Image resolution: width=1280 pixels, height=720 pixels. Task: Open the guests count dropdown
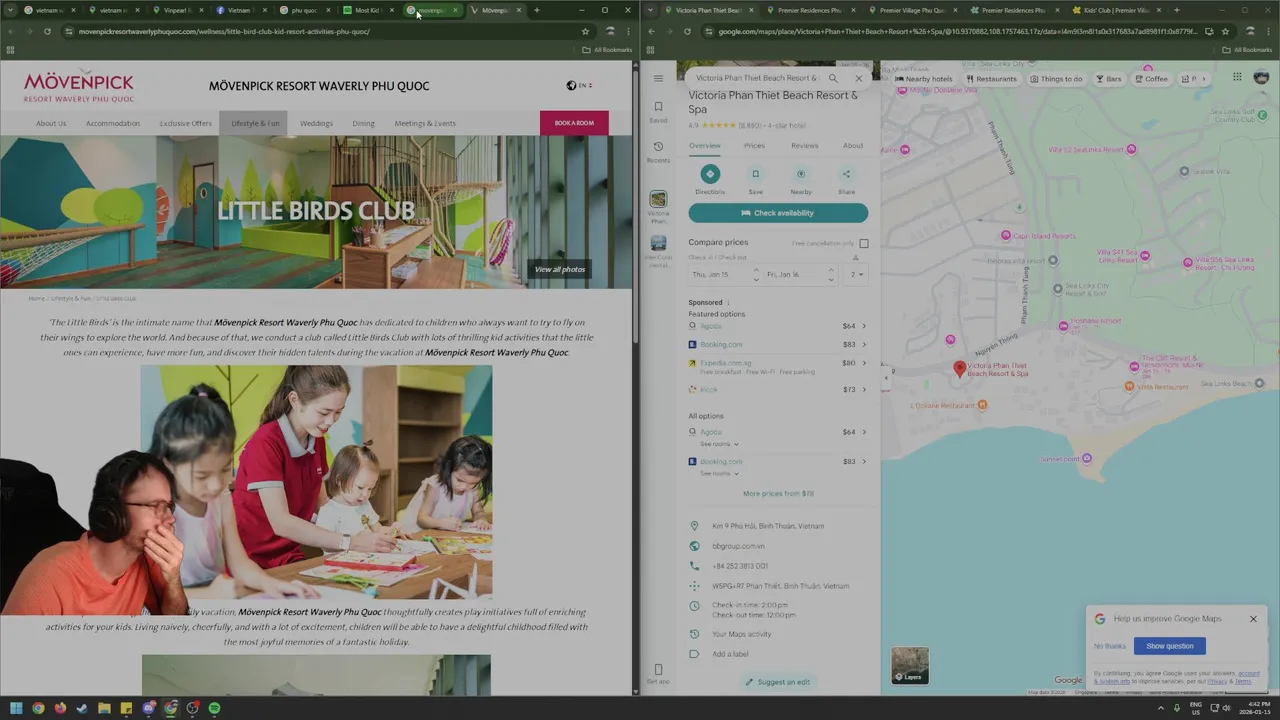coord(857,274)
